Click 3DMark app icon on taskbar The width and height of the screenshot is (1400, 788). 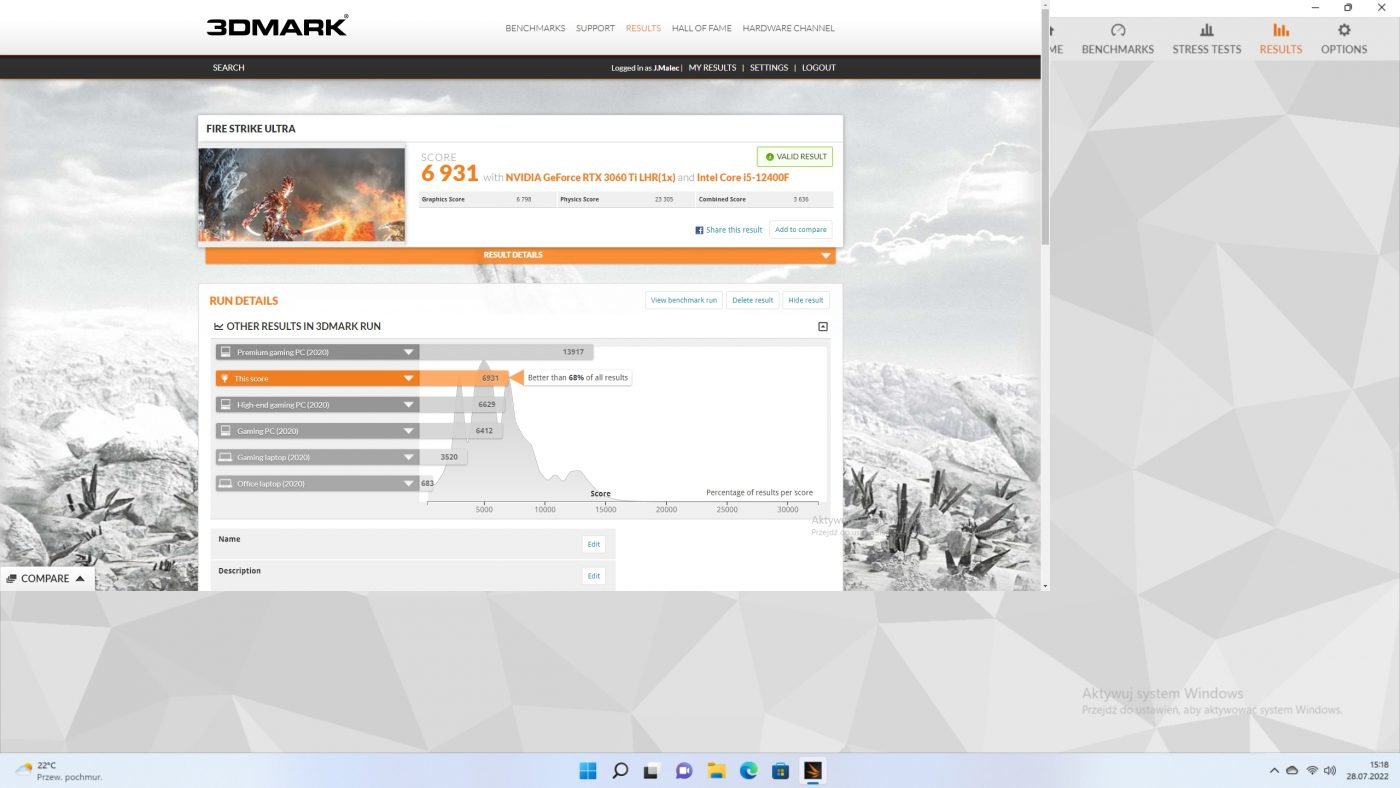tap(813, 771)
